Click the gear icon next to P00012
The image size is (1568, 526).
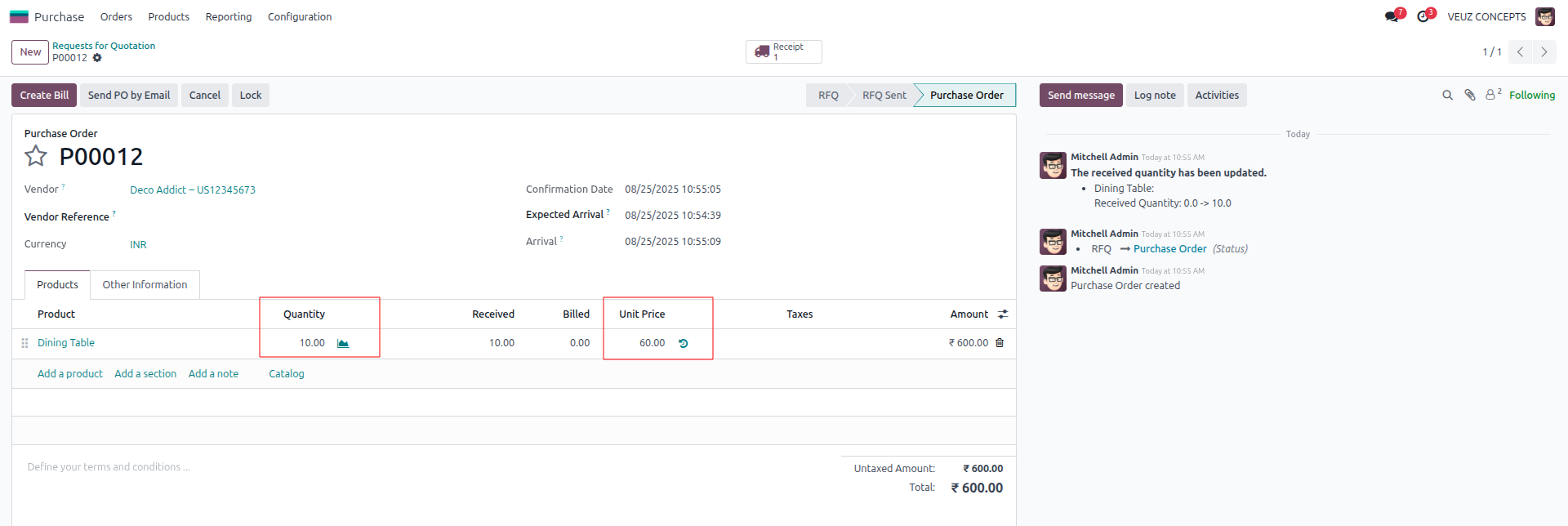[x=97, y=58]
